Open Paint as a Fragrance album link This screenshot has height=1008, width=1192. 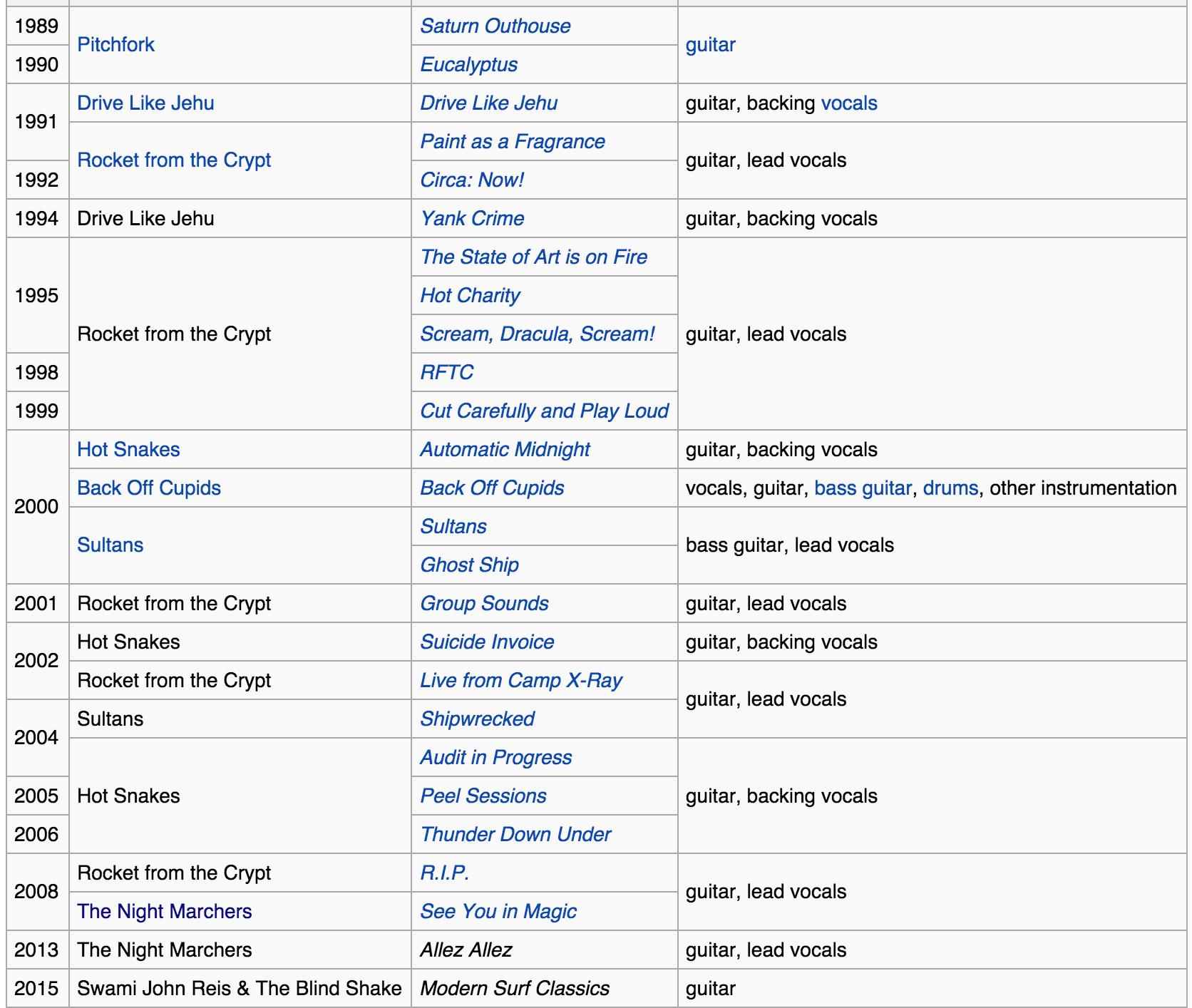click(513, 142)
